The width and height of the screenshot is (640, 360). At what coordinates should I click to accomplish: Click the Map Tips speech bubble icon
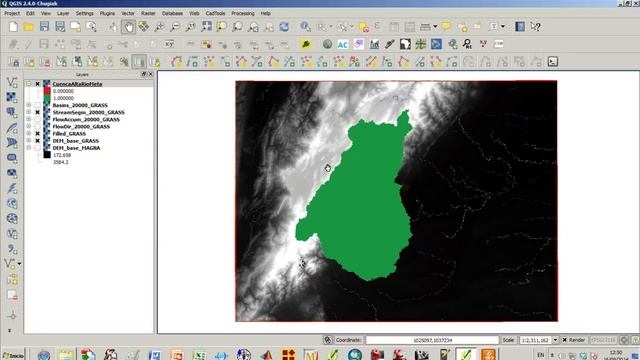click(x=446, y=27)
